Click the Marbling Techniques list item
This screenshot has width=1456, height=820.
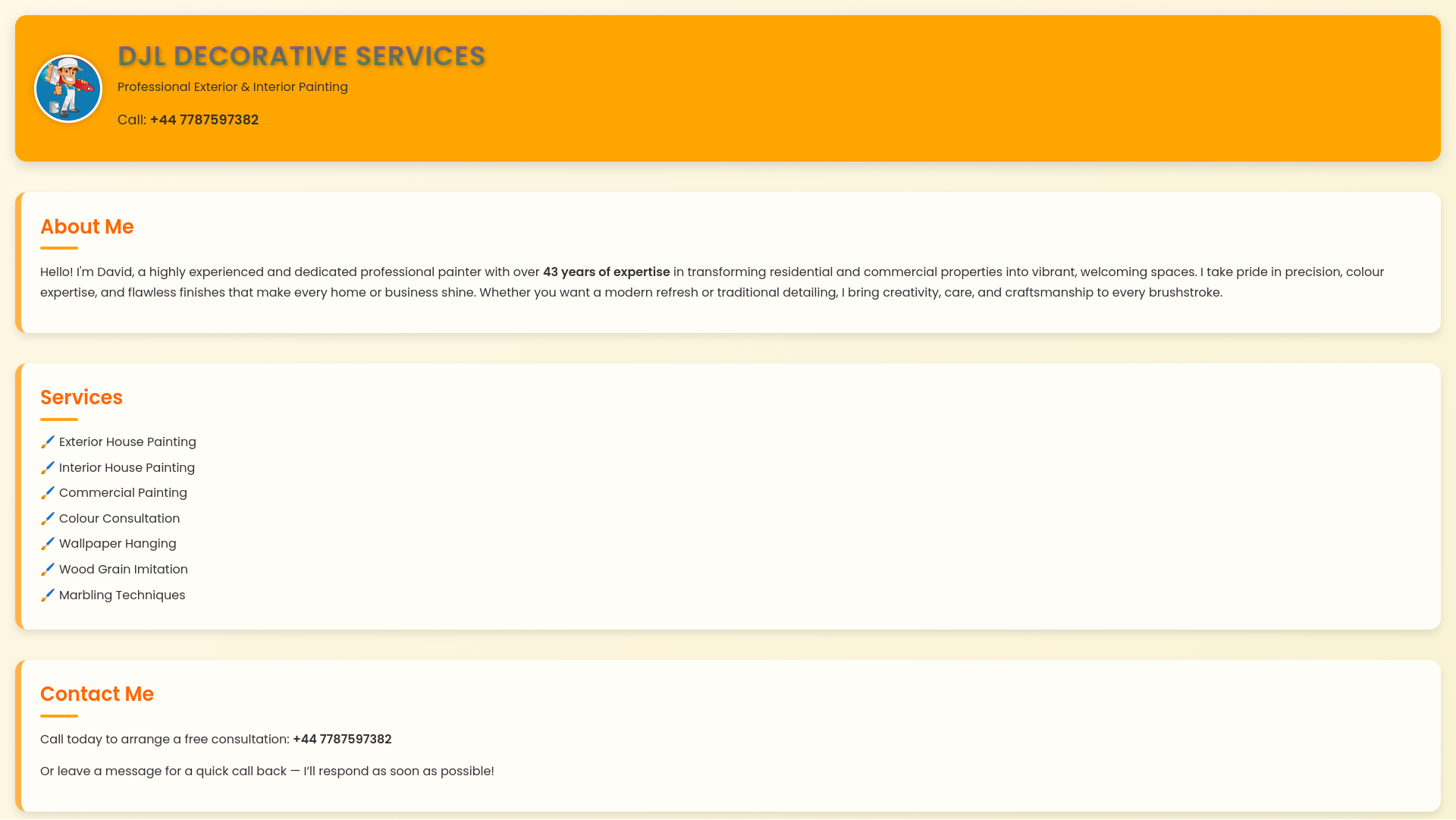click(122, 595)
